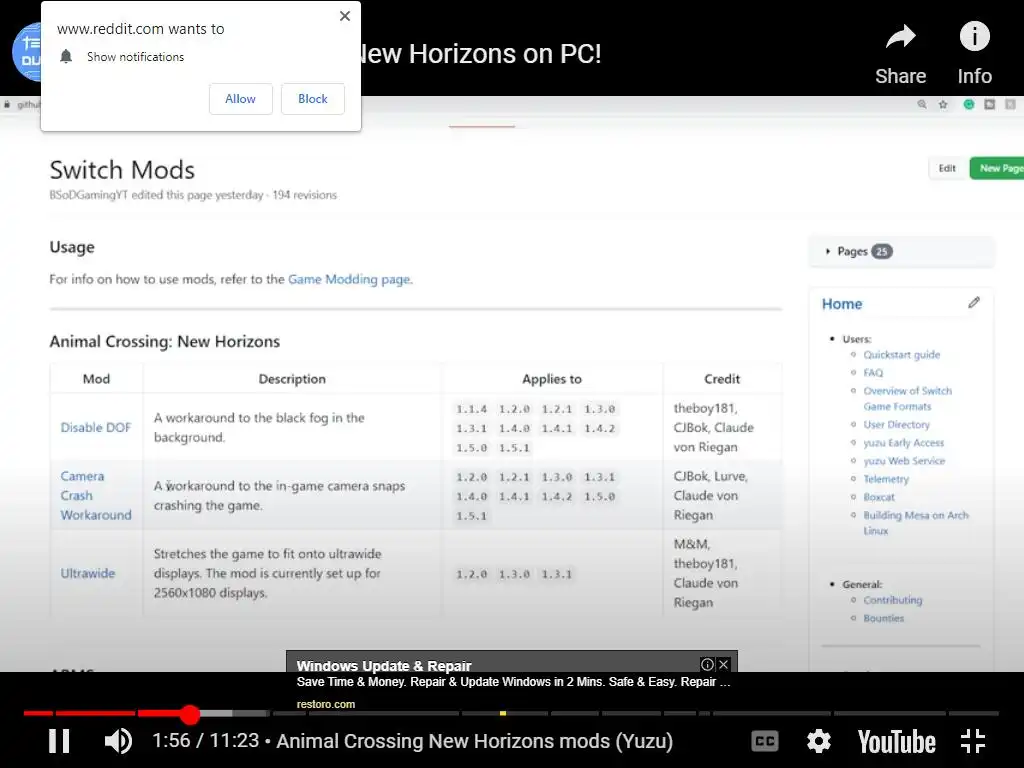Open Camera Crash Workaround mod link
The width and height of the screenshot is (1024, 768).
pyautogui.click(x=96, y=495)
